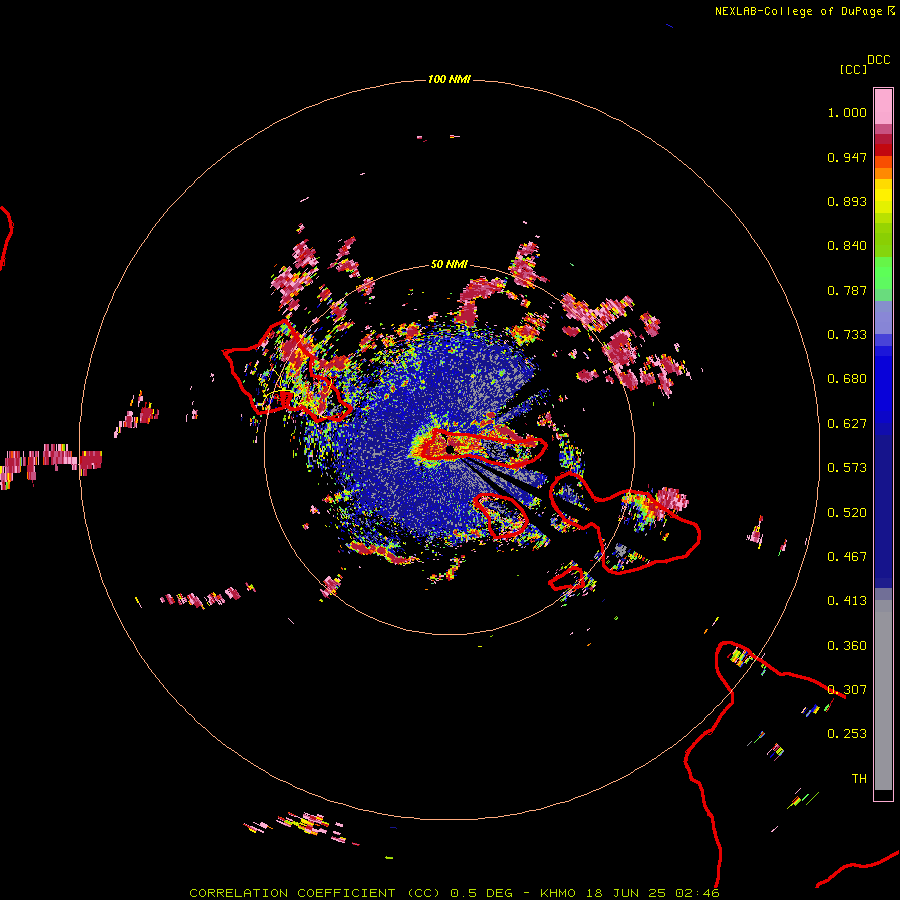Click the 0.467 scale value

tap(847, 557)
